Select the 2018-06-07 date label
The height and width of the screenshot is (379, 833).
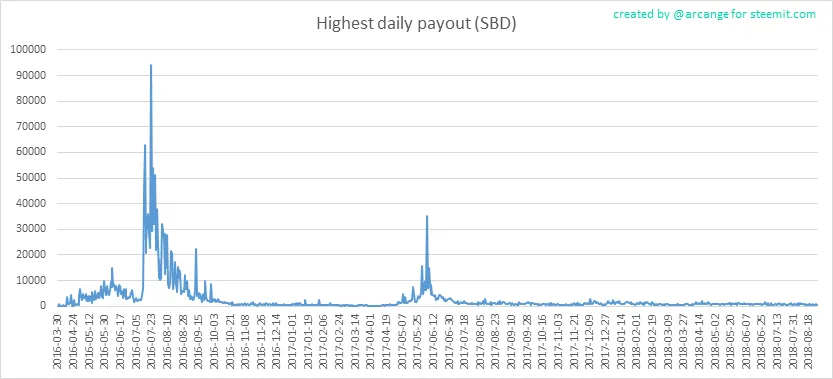(x=747, y=341)
